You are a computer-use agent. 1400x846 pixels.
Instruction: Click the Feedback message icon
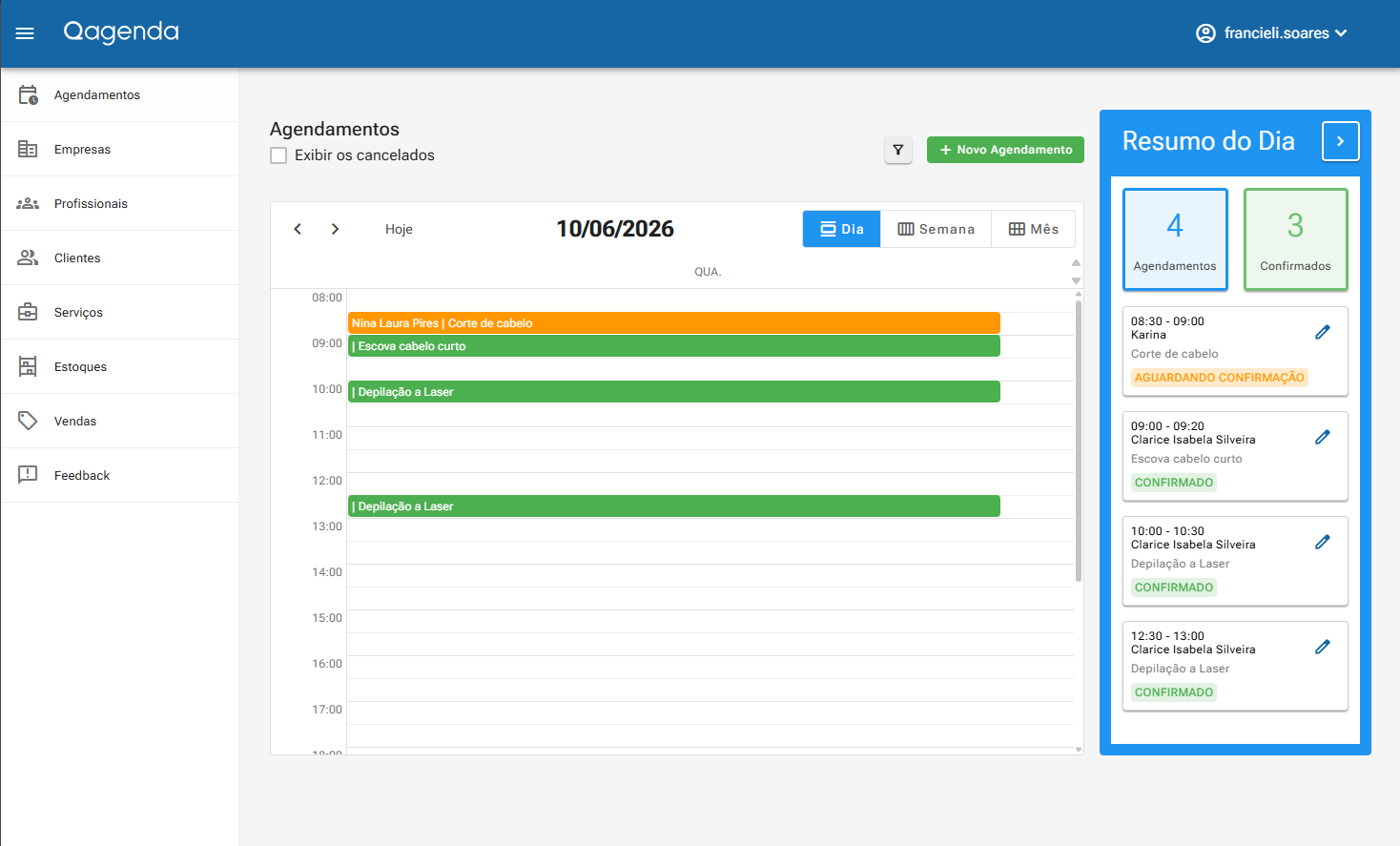(28, 475)
